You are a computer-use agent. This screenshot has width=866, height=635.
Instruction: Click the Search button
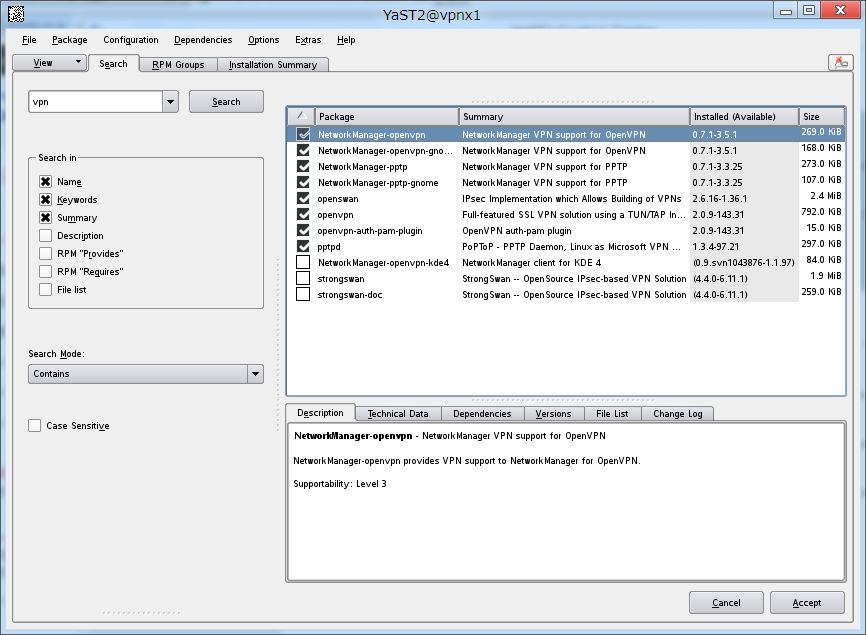(x=226, y=102)
